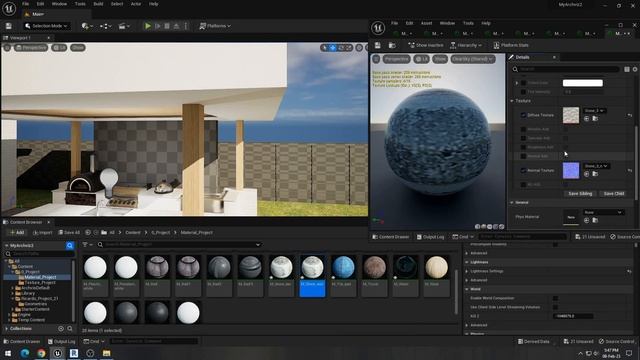Click the white color swatch in Details panel
This screenshot has height=360, width=640.
(582, 83)
